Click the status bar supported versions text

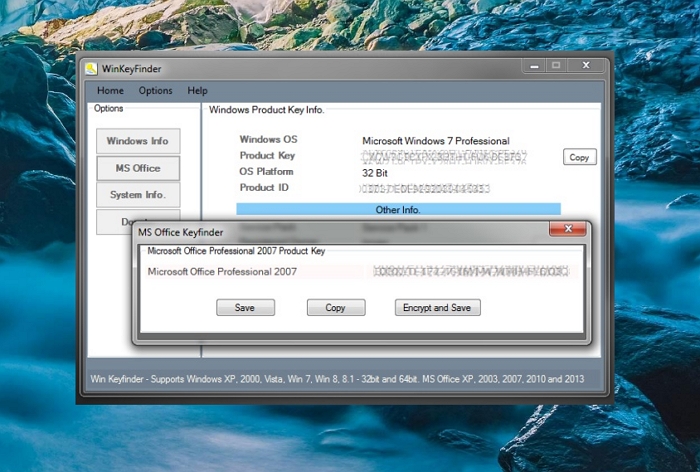tap(337, 379)
